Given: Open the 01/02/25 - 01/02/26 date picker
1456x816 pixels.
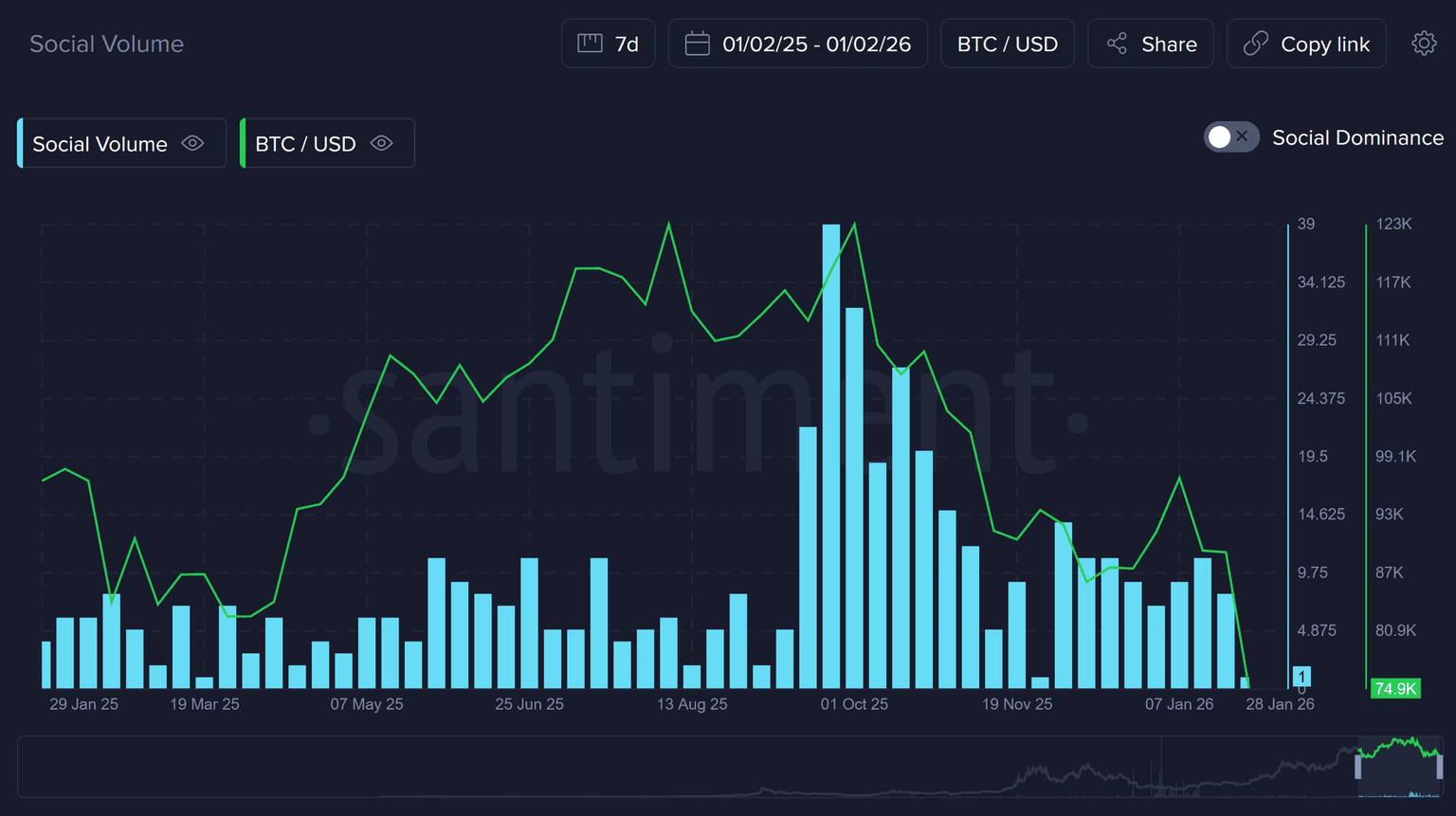Looking at the screenshot, I should [815, 45].
